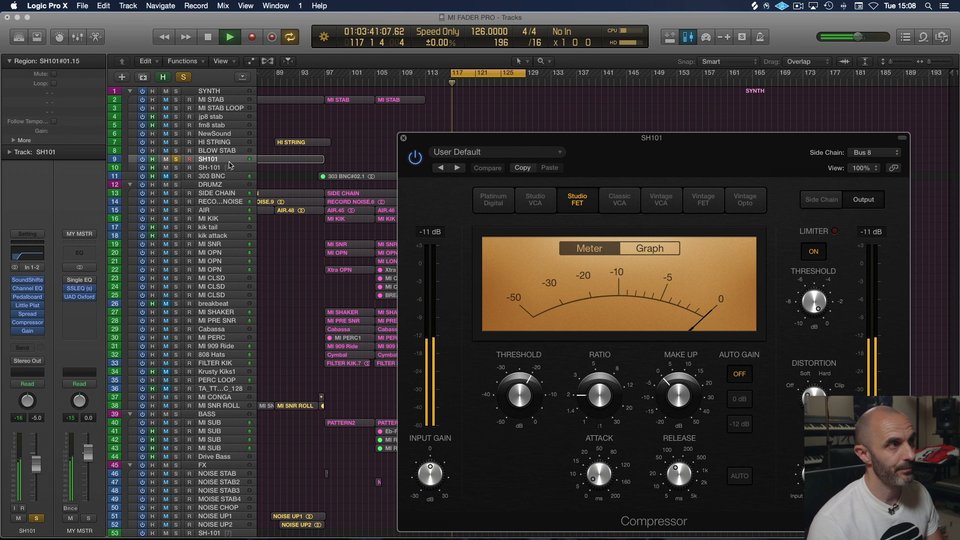Toggle the compressor plugin power button
This screenshot has width=960, height=540.
414,158
